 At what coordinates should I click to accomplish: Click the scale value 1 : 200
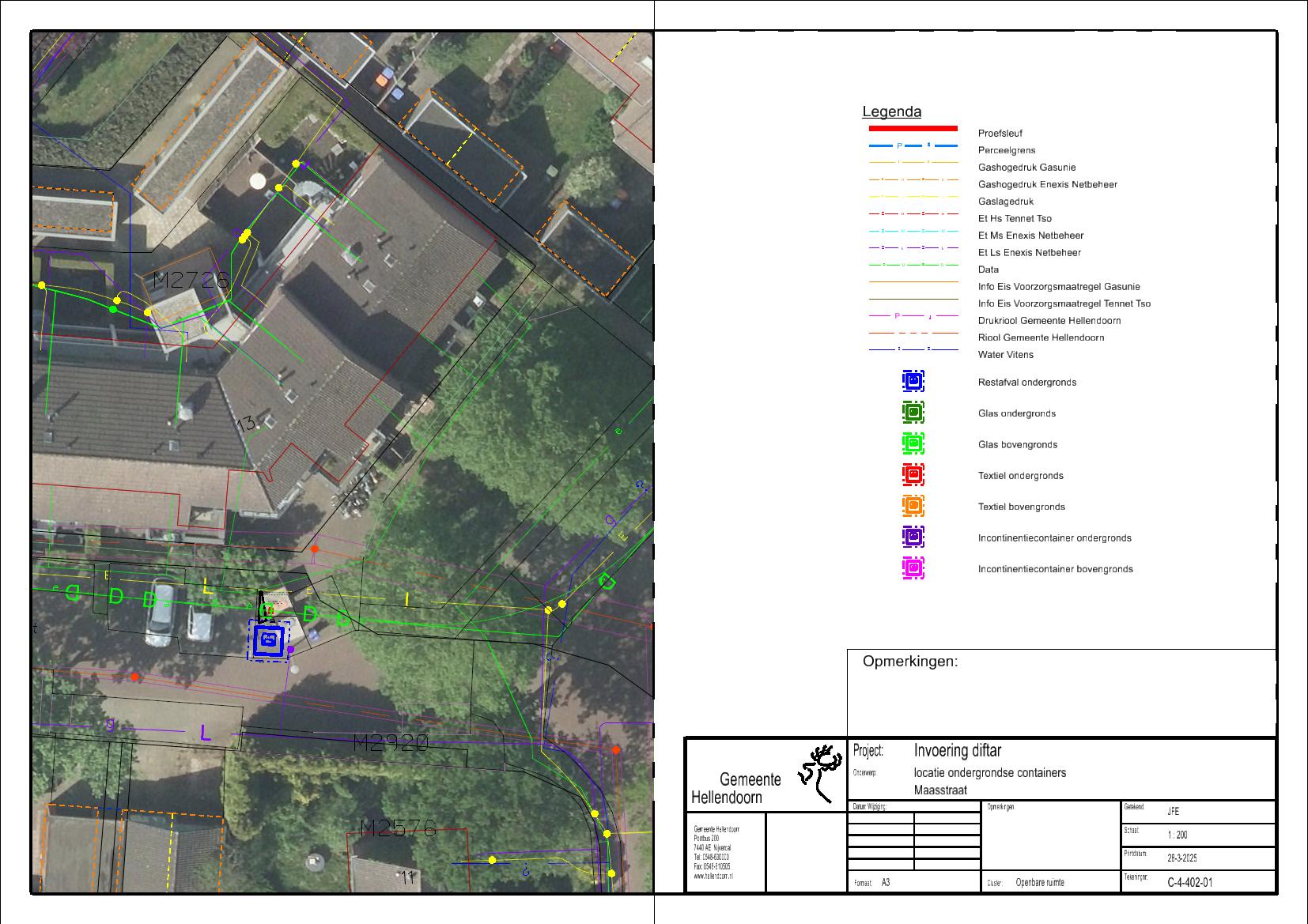pos(1178,835)
